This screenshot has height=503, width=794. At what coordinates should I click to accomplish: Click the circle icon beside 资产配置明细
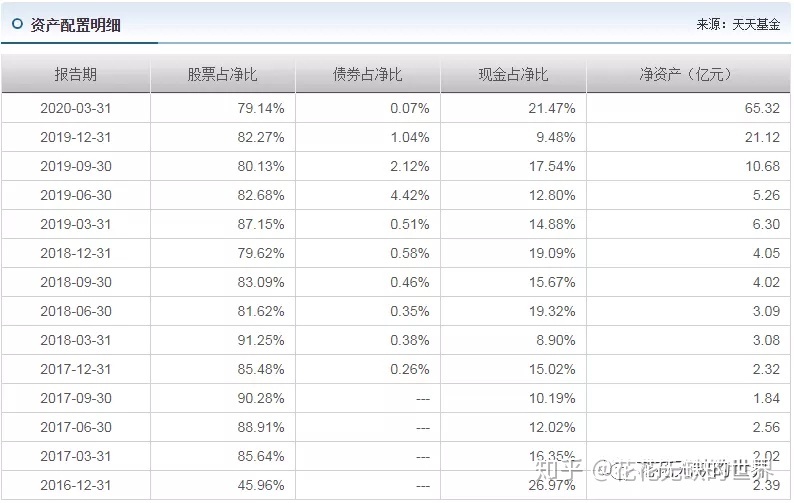pos(17,24)
